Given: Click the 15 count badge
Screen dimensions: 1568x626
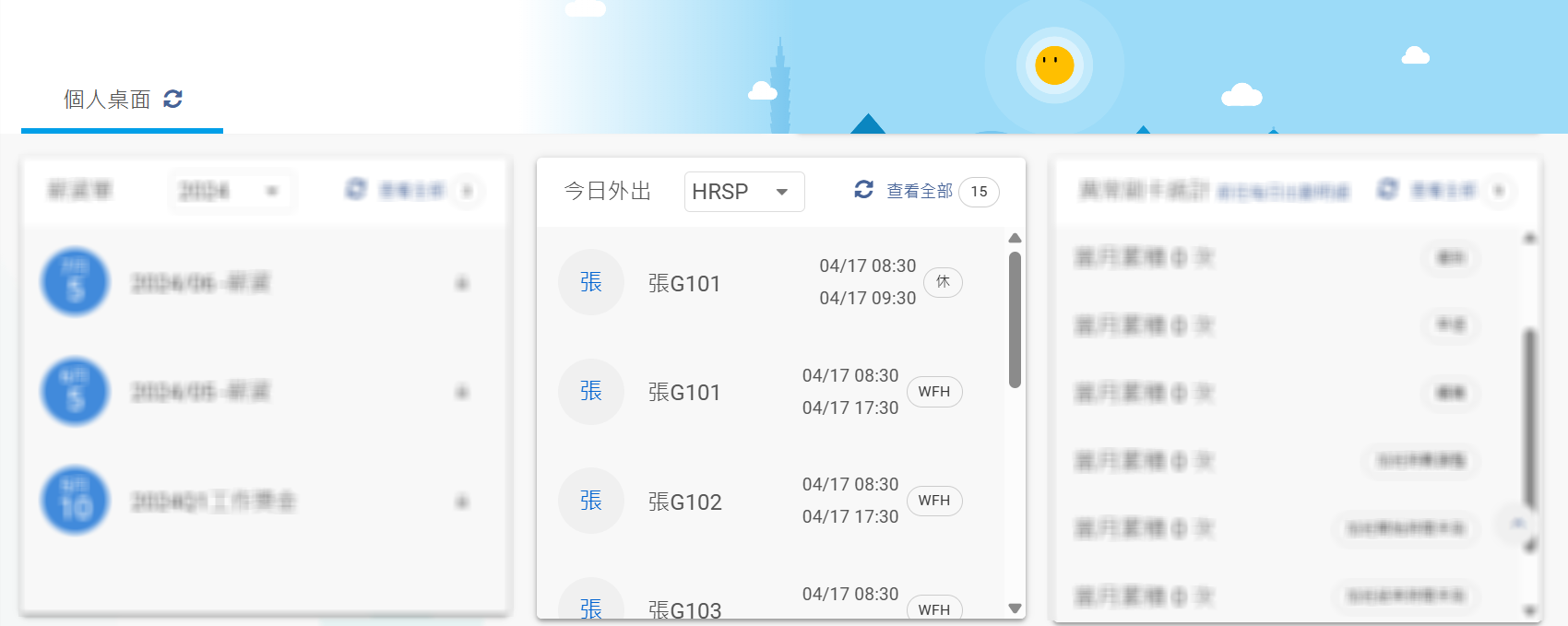Looking at the screenshot, I should click(x=979, y=192).
